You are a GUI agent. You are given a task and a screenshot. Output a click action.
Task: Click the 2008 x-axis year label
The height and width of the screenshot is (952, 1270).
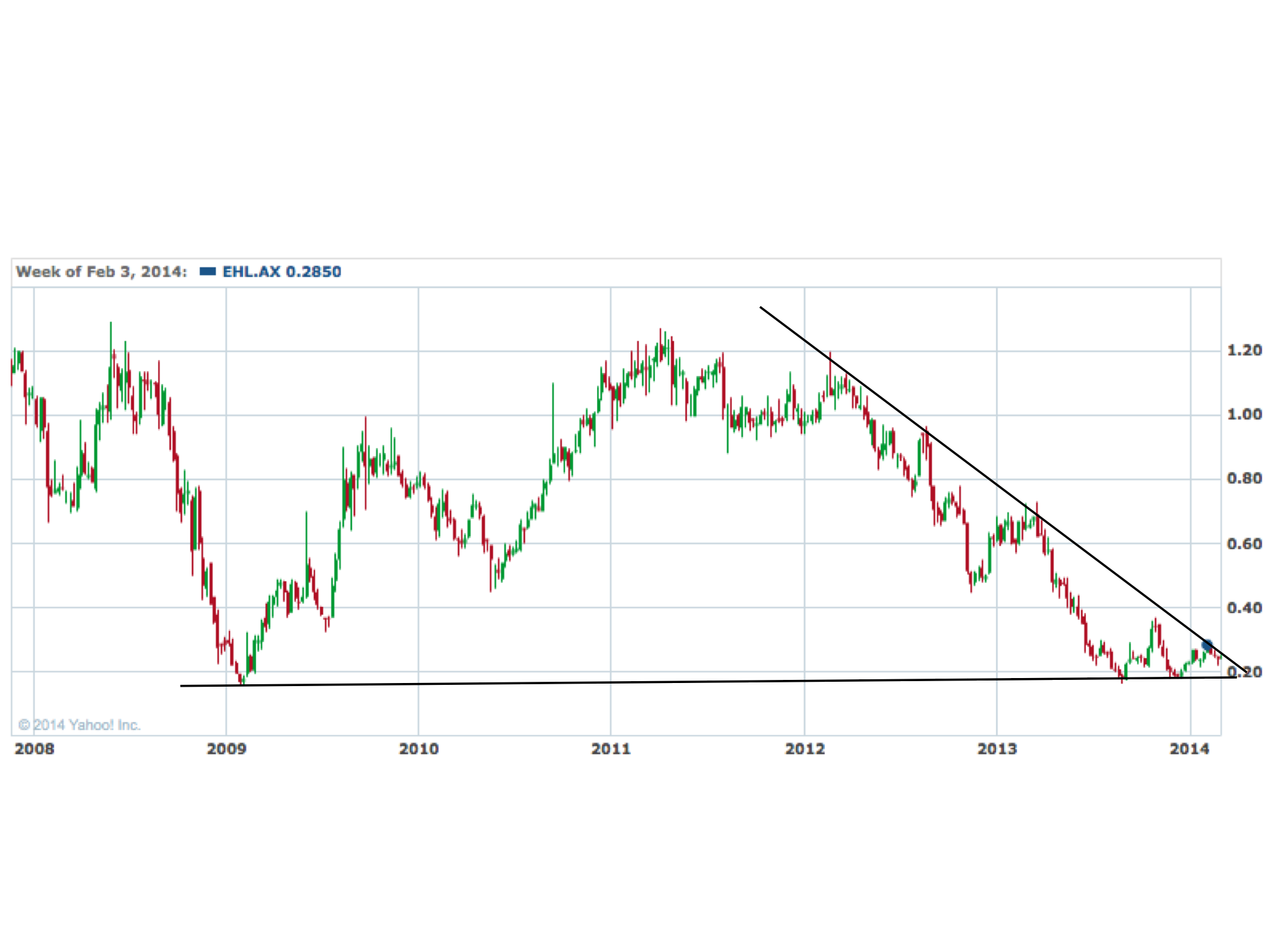[34, 749]
